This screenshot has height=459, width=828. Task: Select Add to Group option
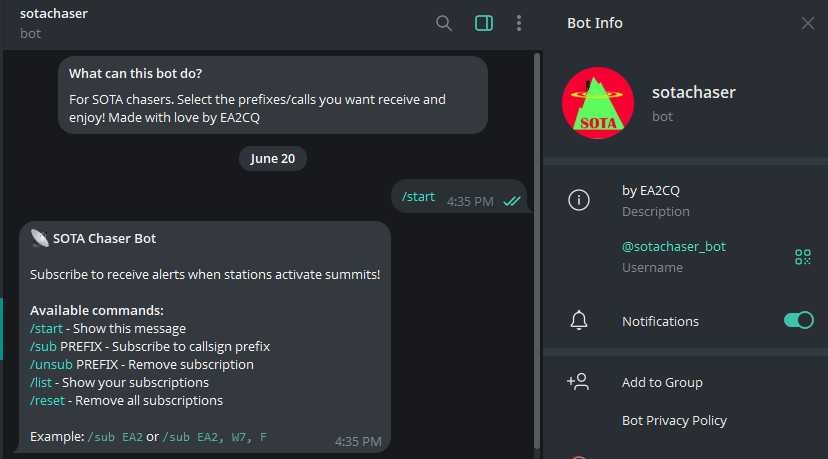(662, 382)
